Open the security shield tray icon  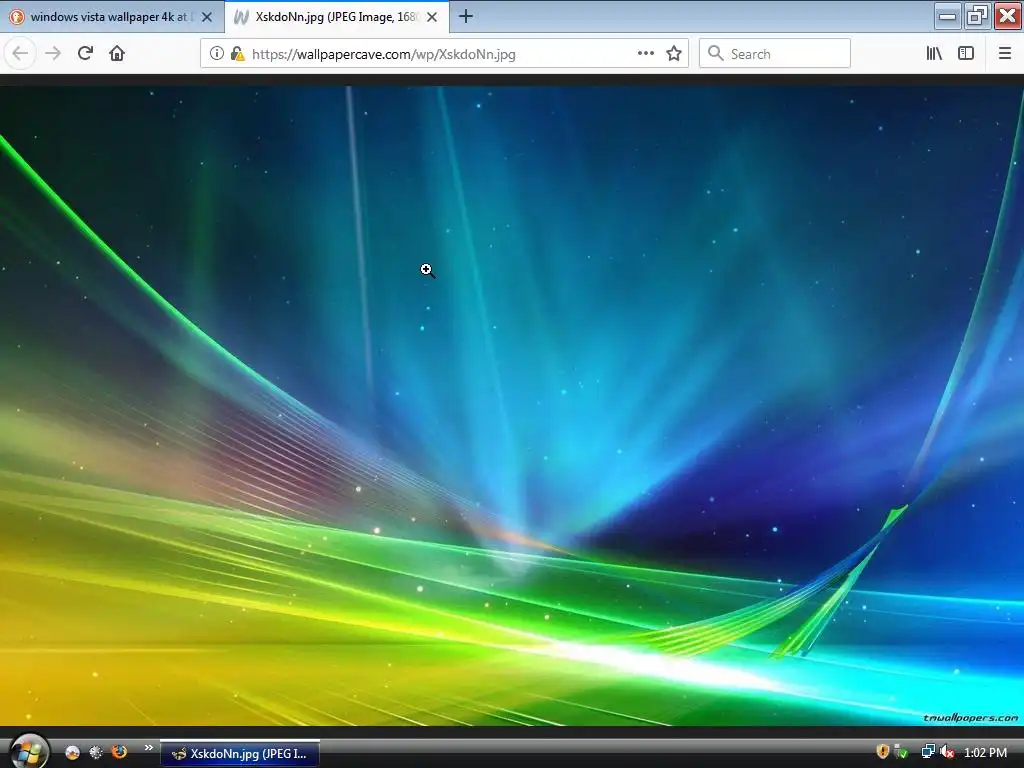click(883, 752)
